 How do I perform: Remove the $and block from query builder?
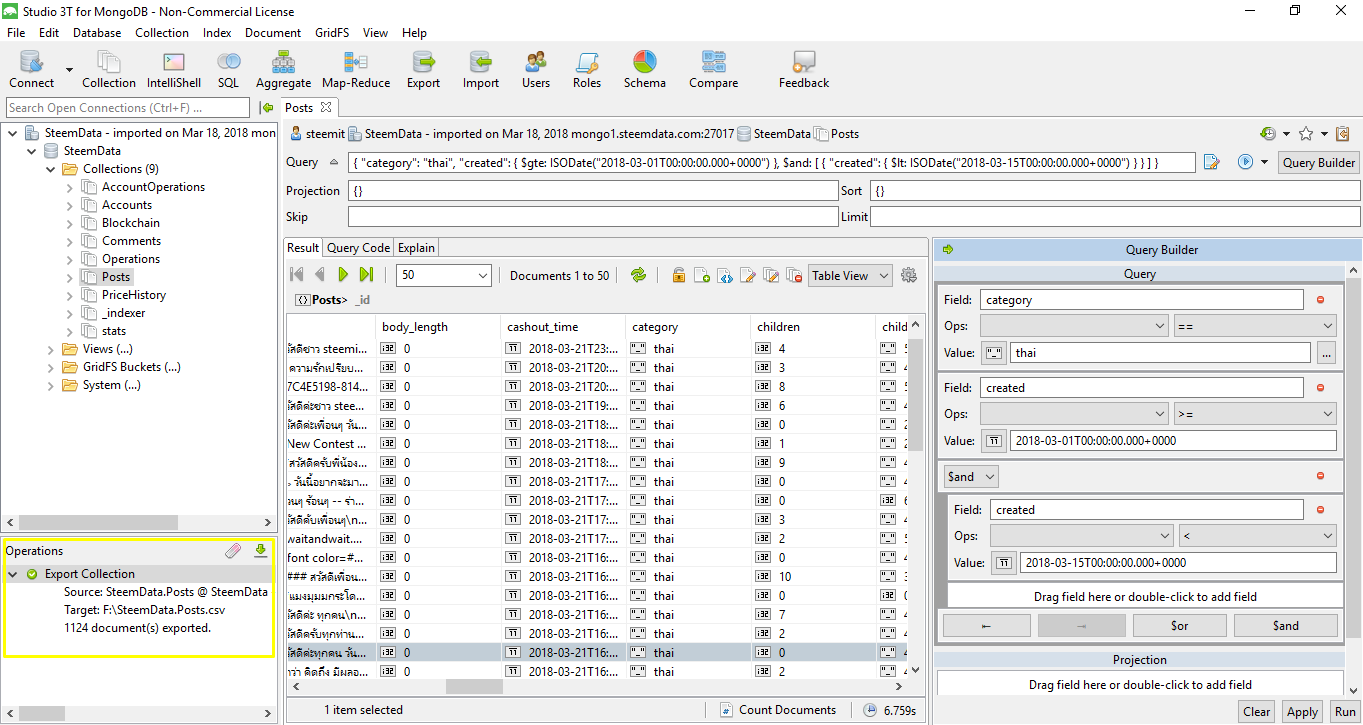coord(1320,476)
